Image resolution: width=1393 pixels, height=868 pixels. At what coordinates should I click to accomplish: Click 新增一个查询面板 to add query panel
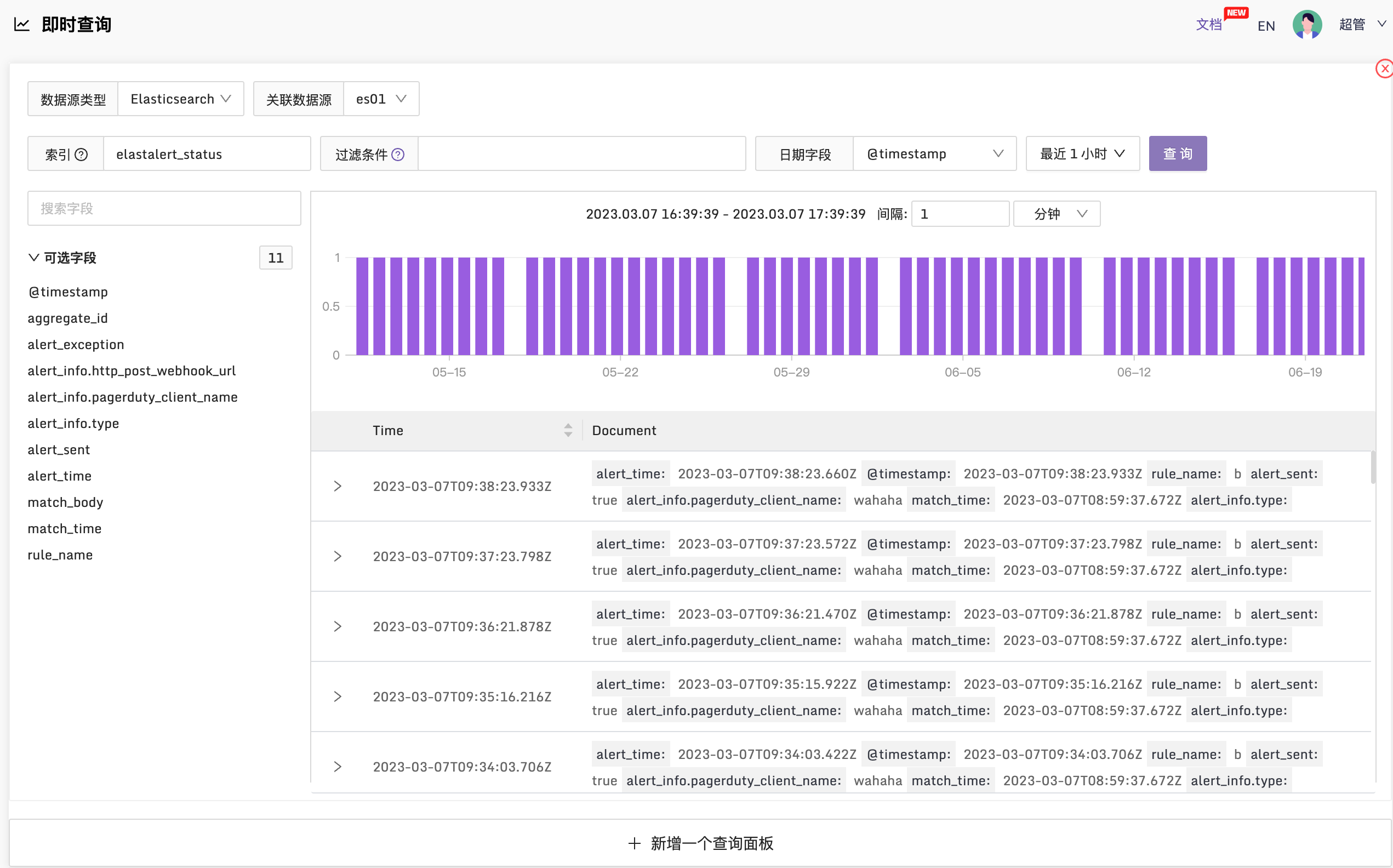coord(700,843)
